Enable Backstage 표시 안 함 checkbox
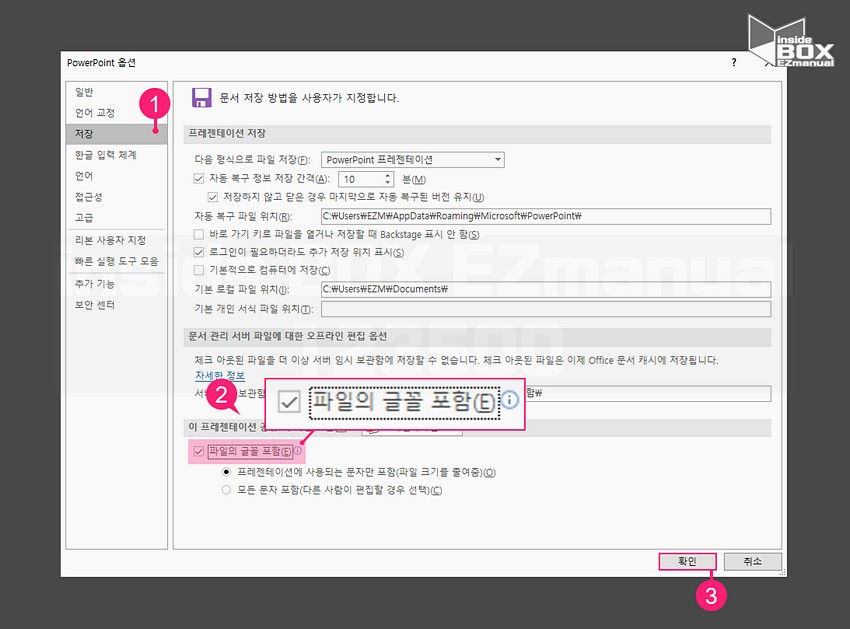Screen dimensions: 850x629 tap(199, 234)
